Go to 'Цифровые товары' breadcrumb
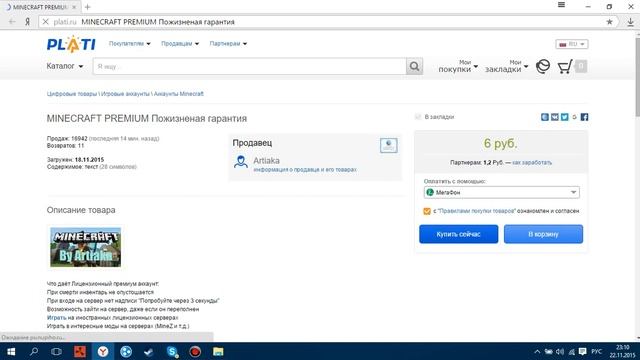 (72, 94)
